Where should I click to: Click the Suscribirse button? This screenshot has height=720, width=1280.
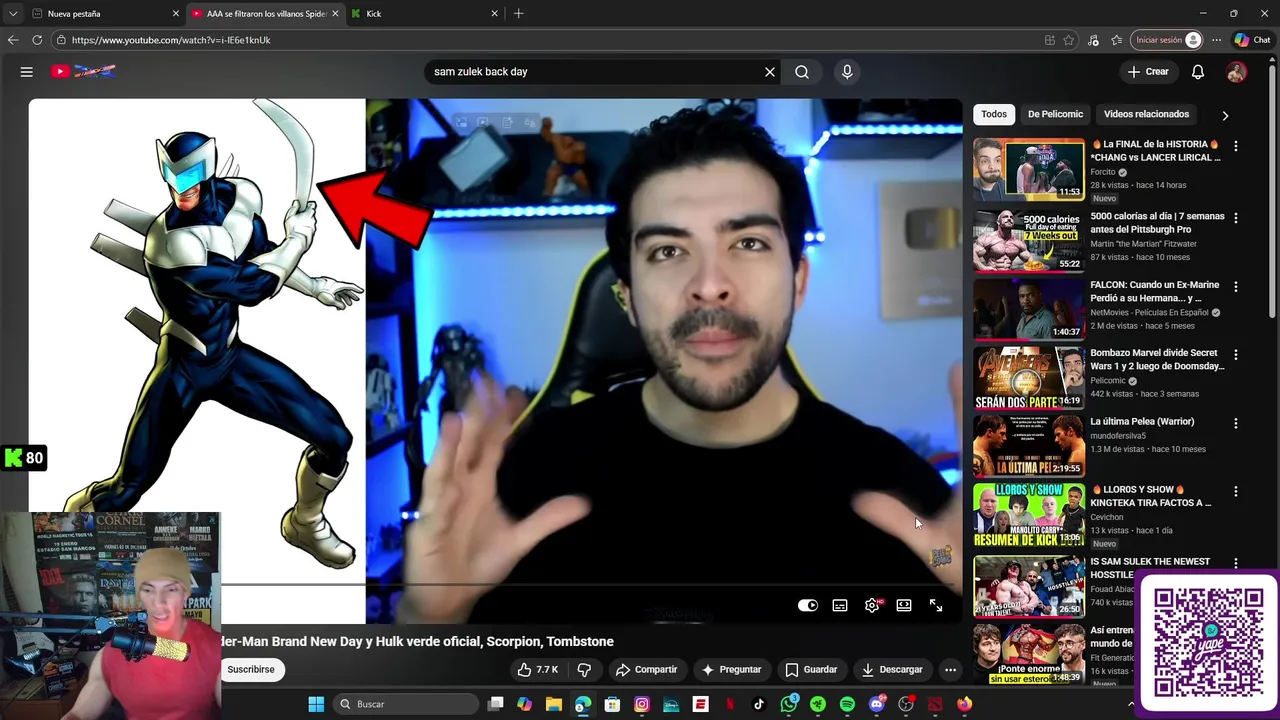point(250,670)
